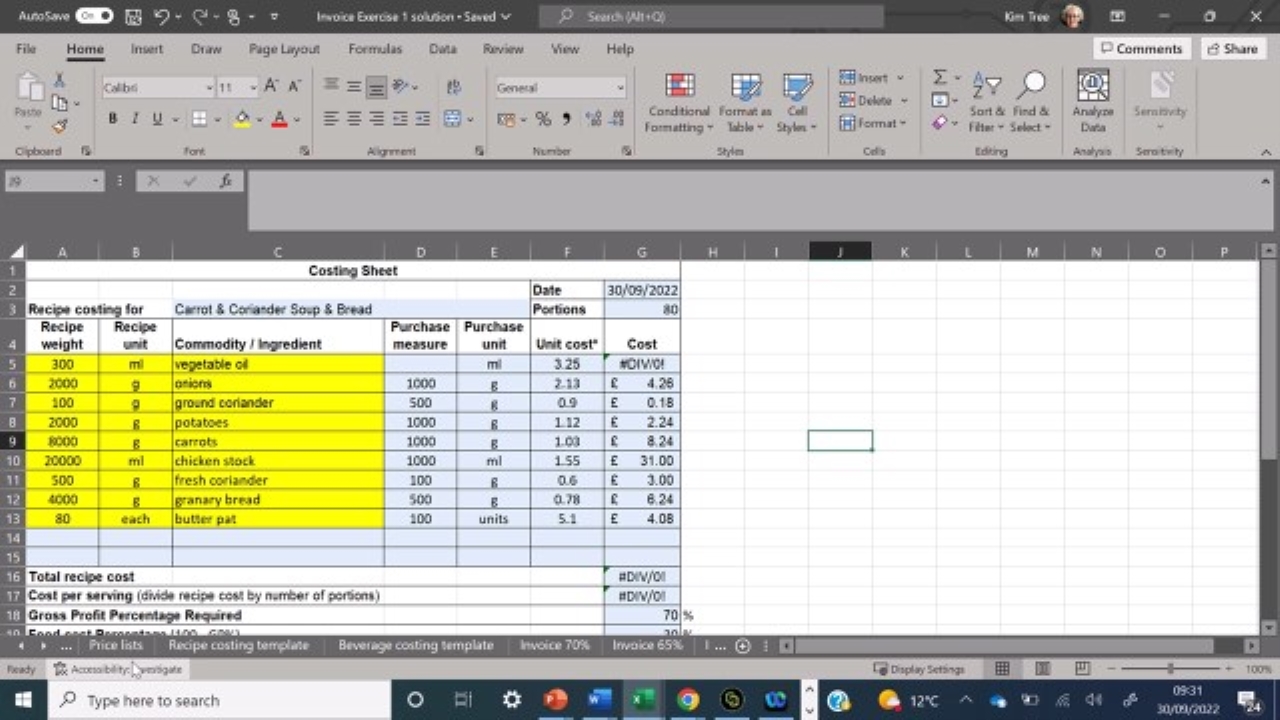Viewport: 1280px width, 720px height.
Task: Click the Save icon in the title bar
Action: click(x=133, y=16)
